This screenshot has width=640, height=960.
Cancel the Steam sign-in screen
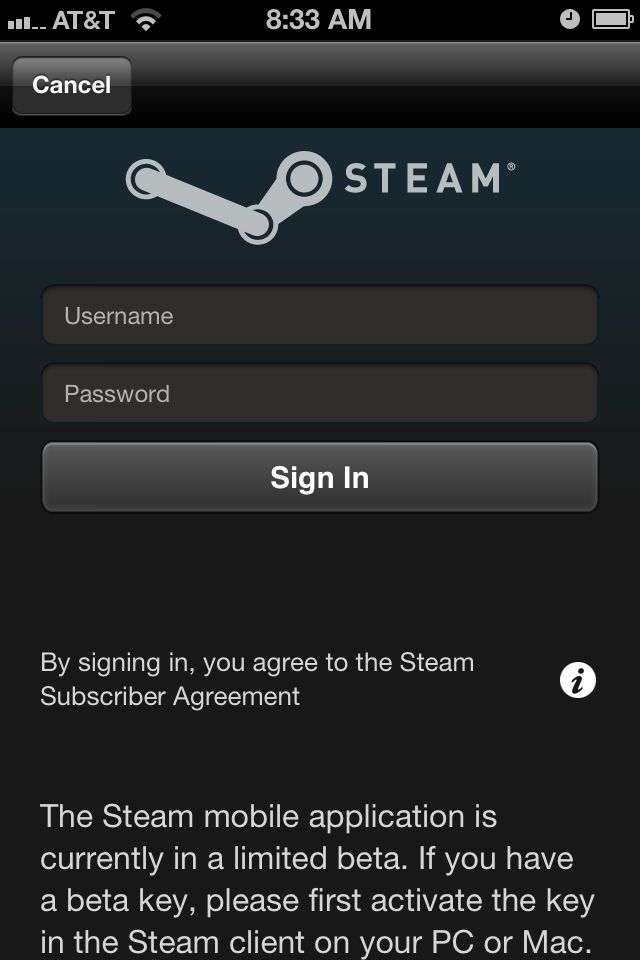click(x=72, y=85)
